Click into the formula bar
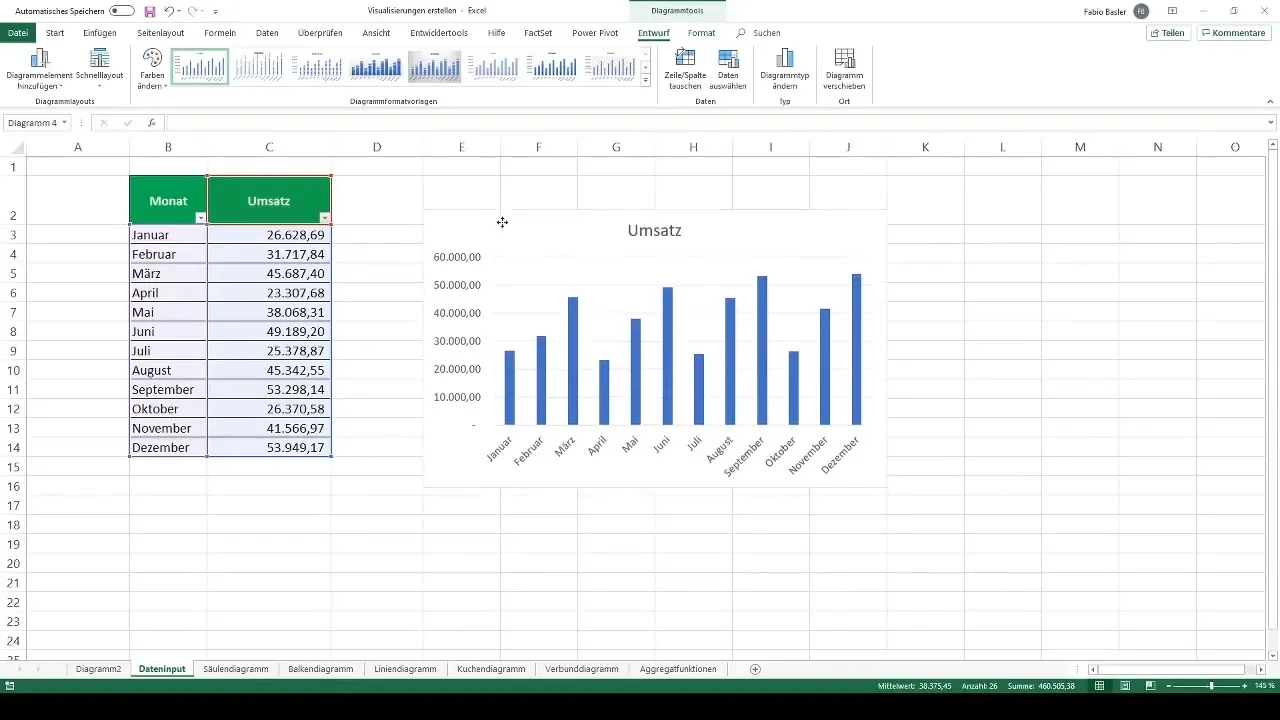Screen dimensions: 1280x720 pos(715,123)
